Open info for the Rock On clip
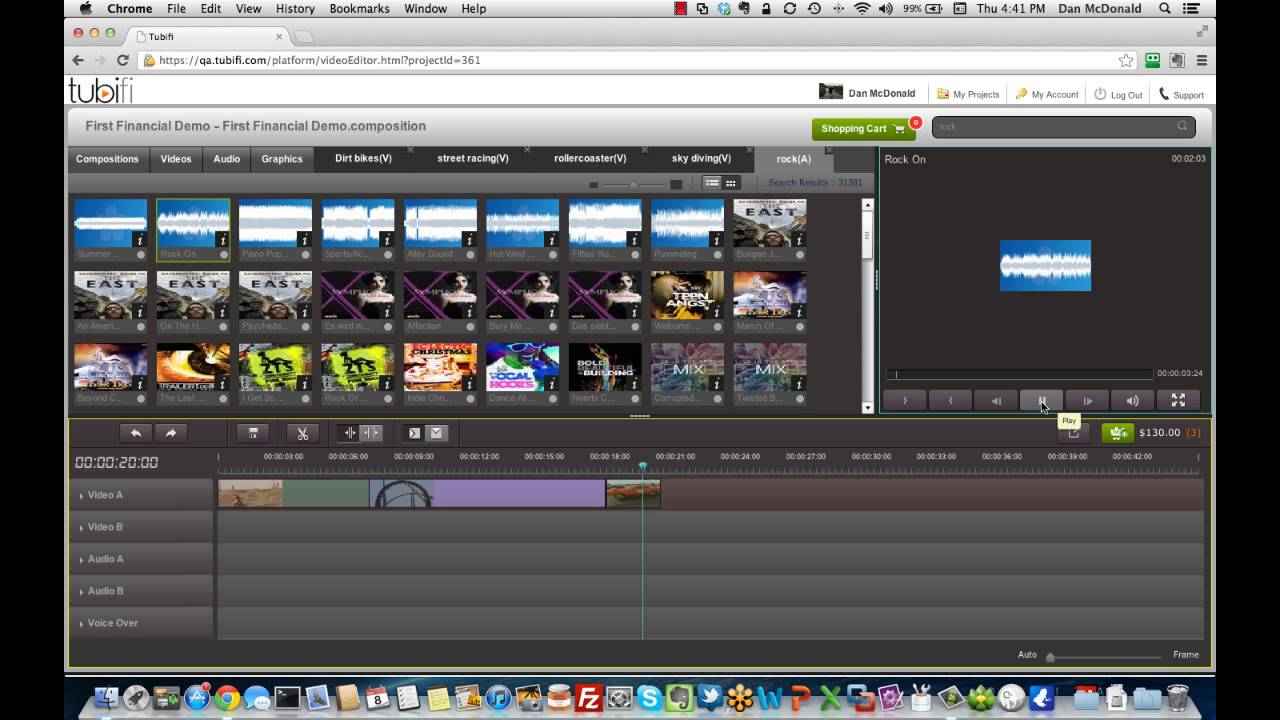Viewport: 1280px width, 720px height. (x=223, y=240)
